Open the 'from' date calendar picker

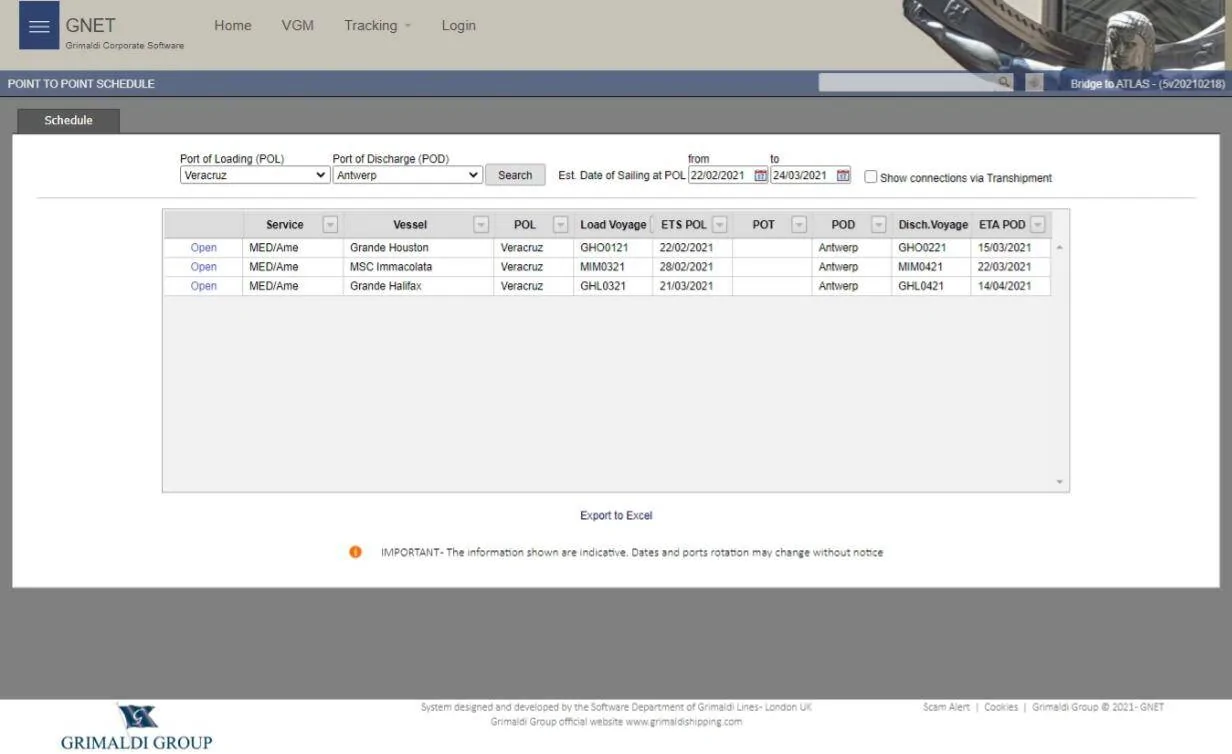click(x=761, y=176)
